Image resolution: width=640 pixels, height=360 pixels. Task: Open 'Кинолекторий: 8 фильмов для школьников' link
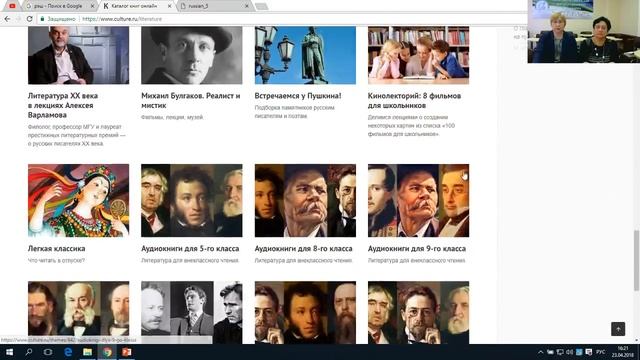(414, 100)
